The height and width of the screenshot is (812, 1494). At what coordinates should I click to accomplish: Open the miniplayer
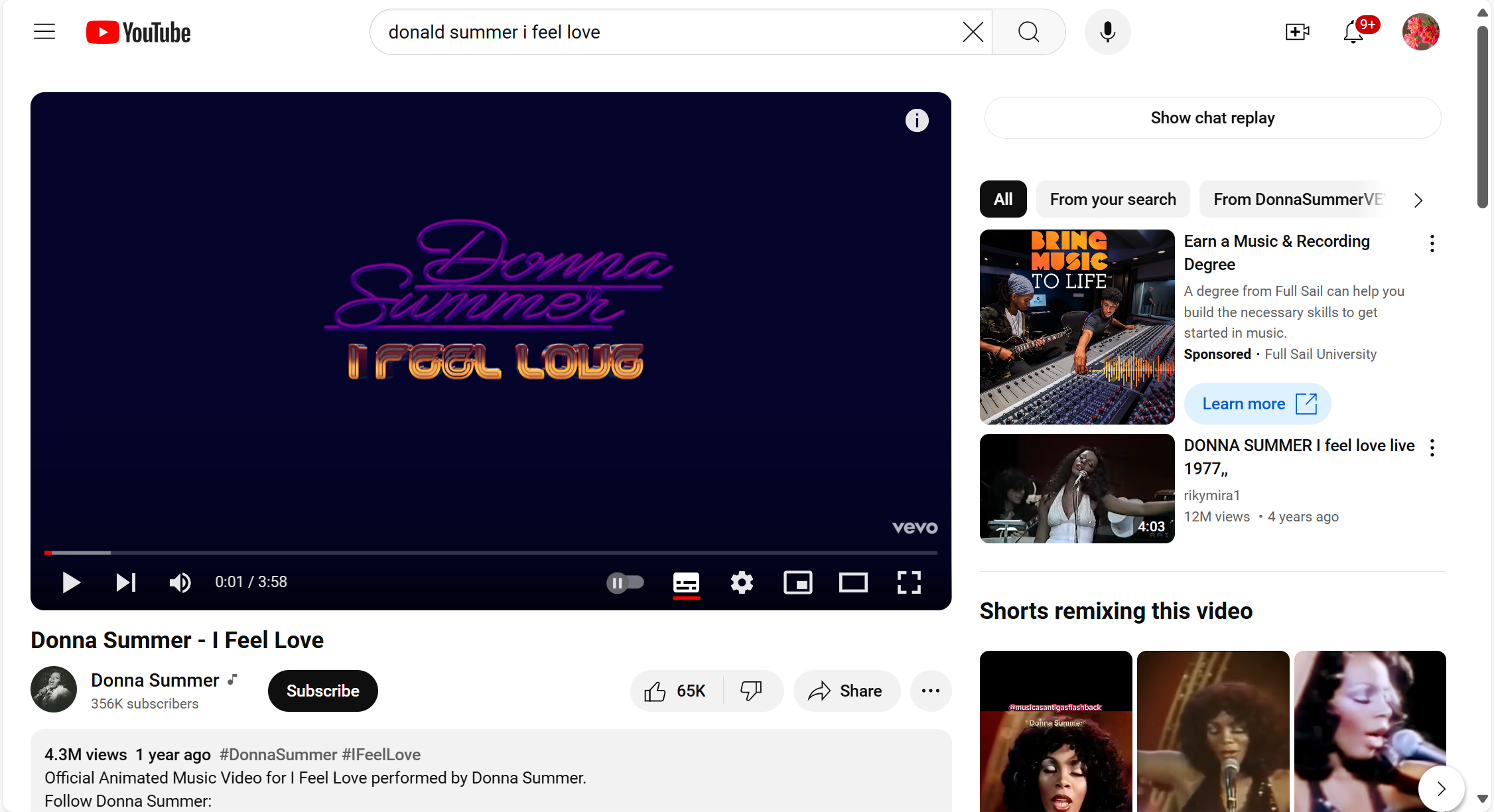coord(797,582)
